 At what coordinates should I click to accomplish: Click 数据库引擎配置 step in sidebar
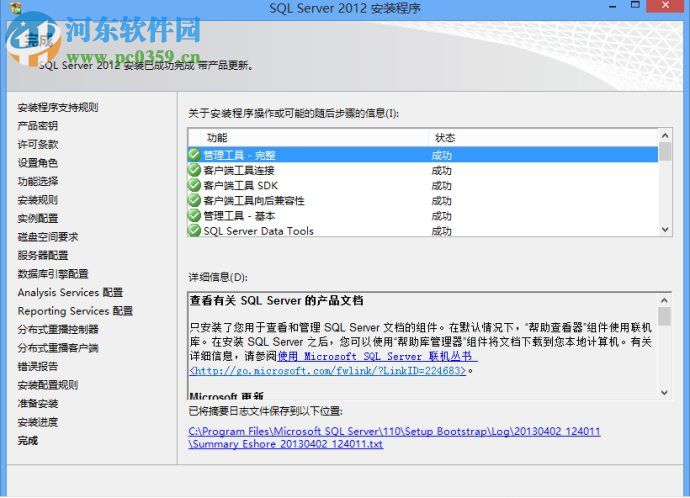[x=53, y=274]
